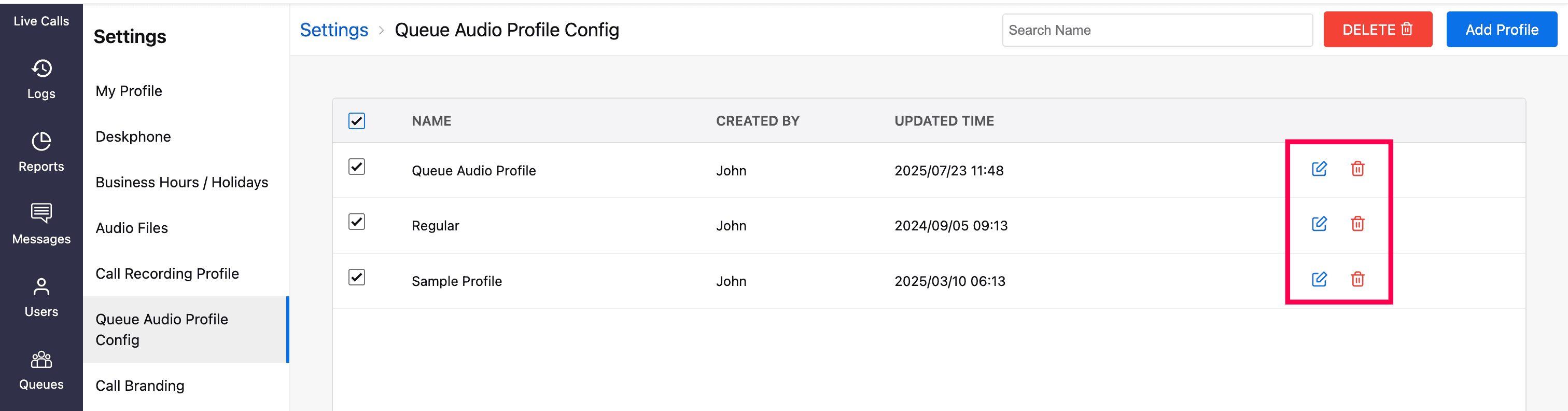Edit the Regular profile row
Screen dimensions: 1568x411
coord(1319,224)
